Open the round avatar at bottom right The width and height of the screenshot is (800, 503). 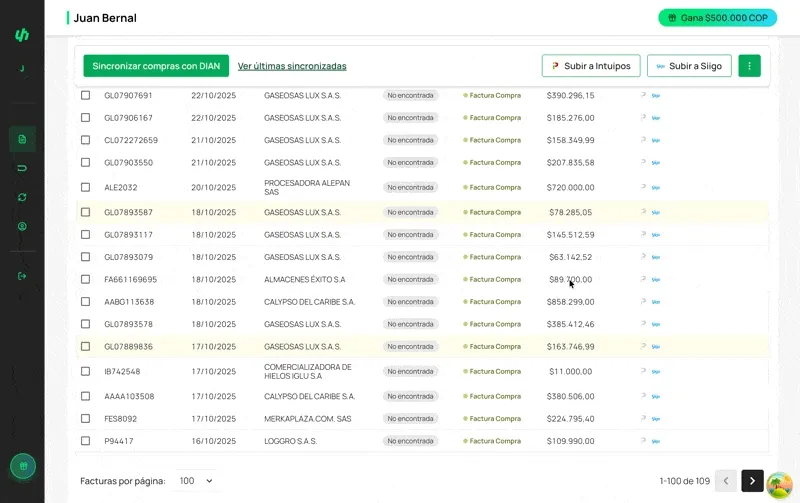point(779,486)
